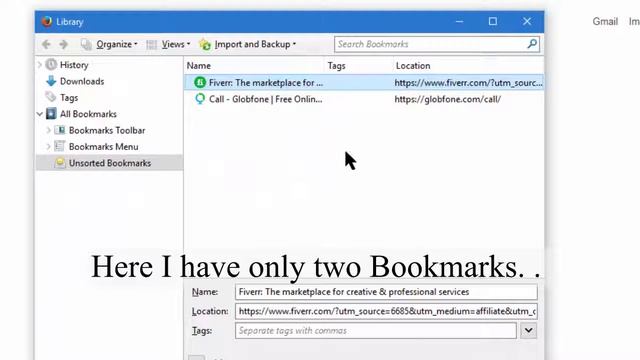
Task: Click the History clock icon
Action: (51, 64)
